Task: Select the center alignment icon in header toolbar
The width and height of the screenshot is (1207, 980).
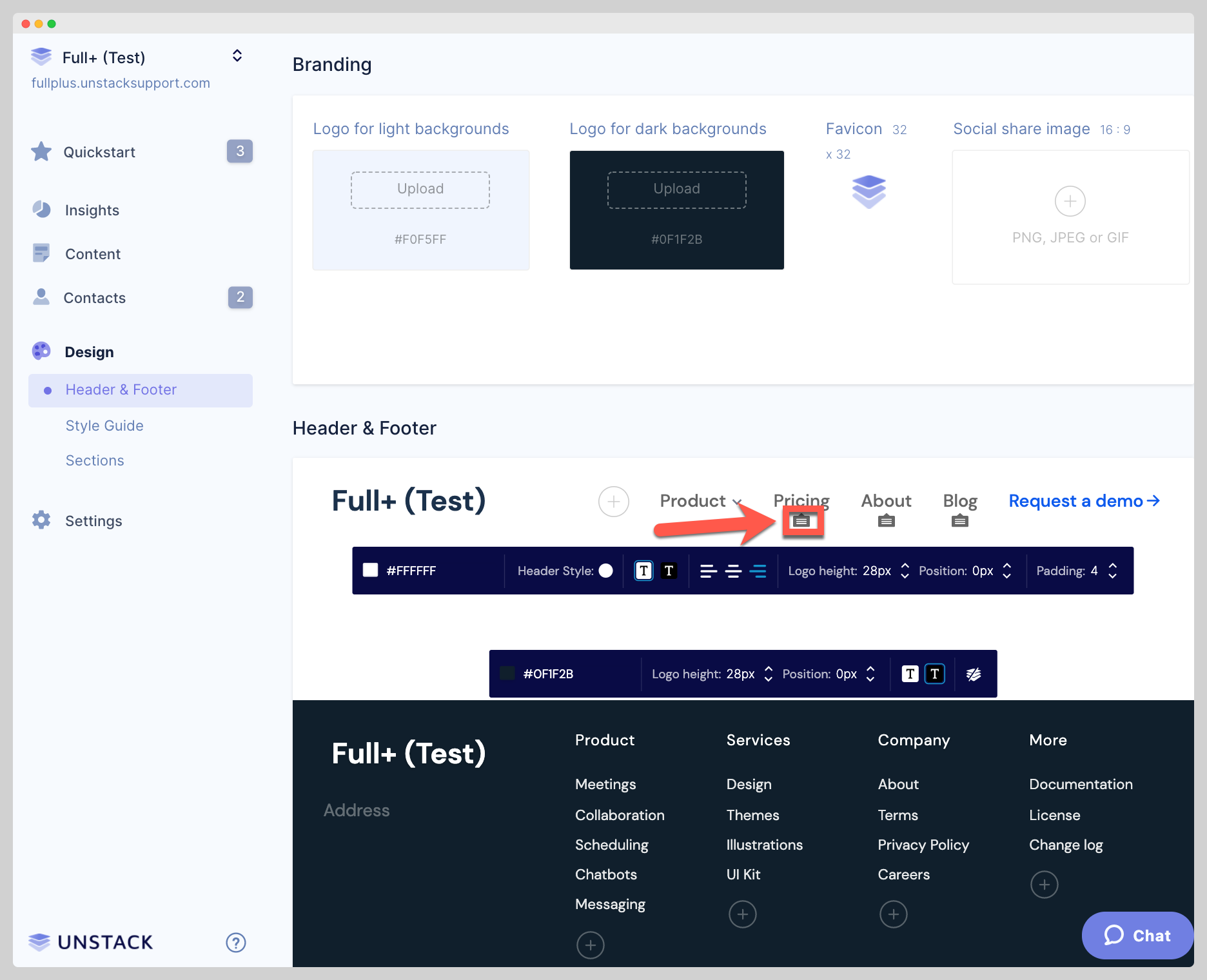Action: [734, 571]
